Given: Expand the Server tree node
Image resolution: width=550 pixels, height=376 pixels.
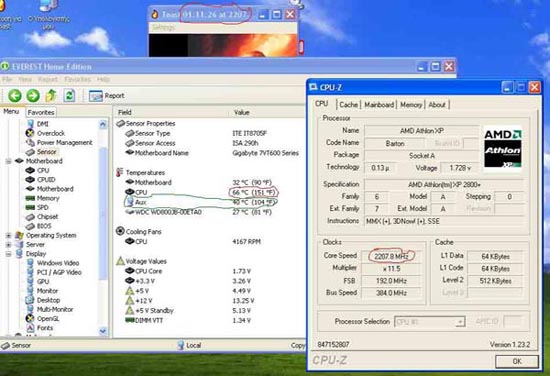Looking at the screenshot, I should click(8, 244).
